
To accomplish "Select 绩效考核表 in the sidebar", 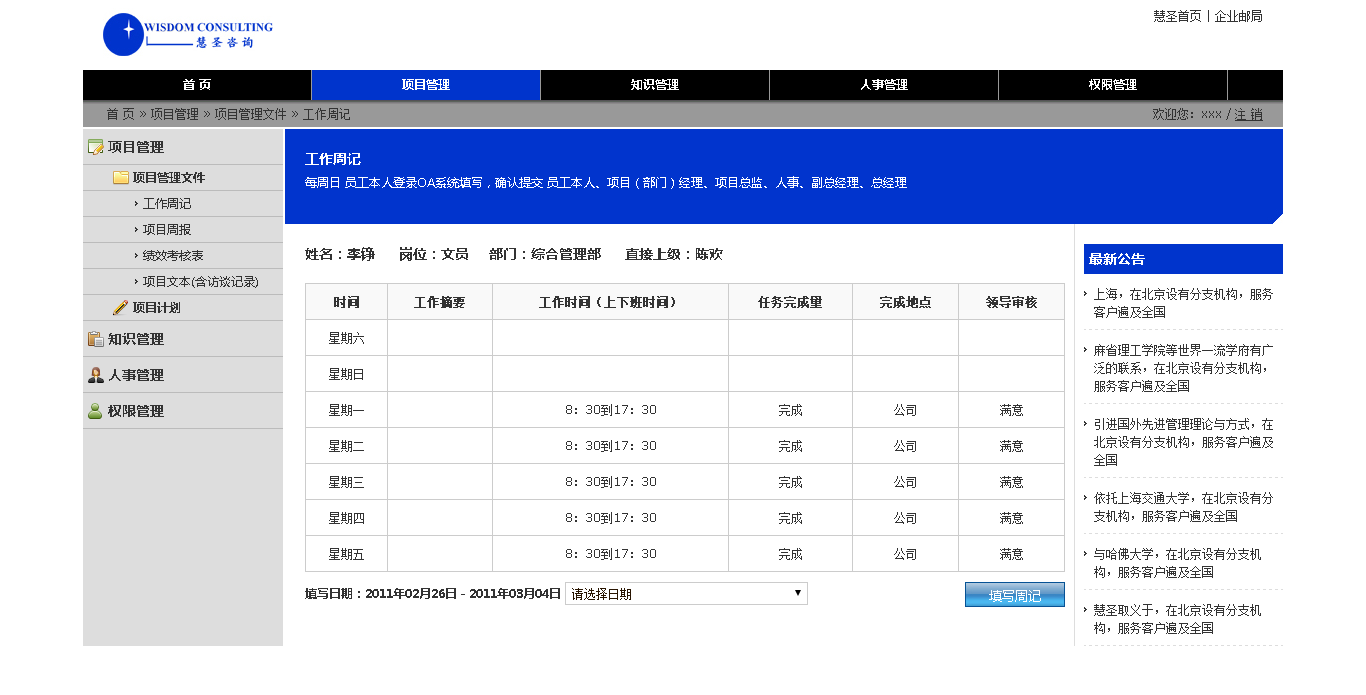I will coord(173,256).
